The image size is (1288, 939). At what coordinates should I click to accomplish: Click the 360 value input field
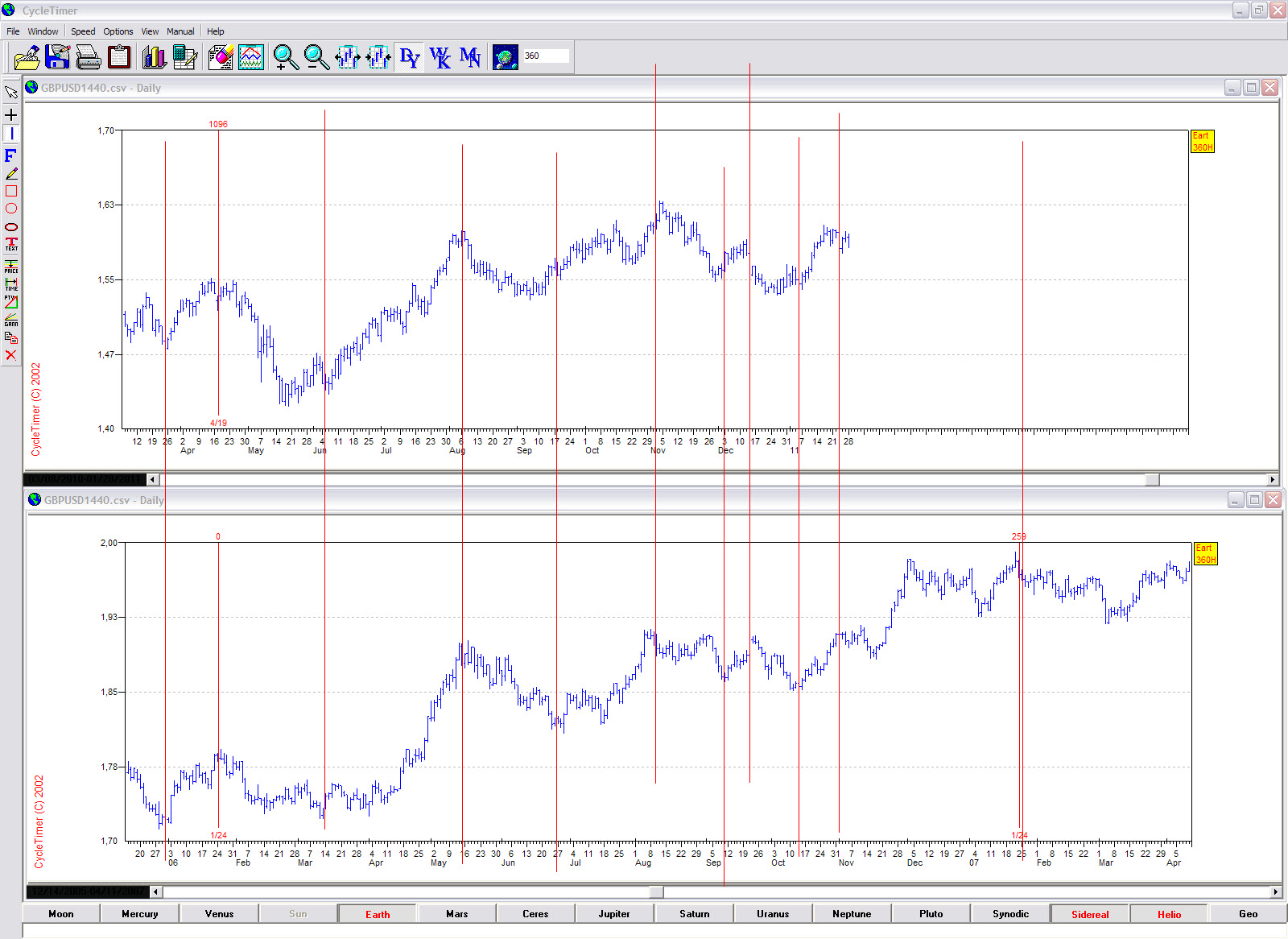point(545,56)
